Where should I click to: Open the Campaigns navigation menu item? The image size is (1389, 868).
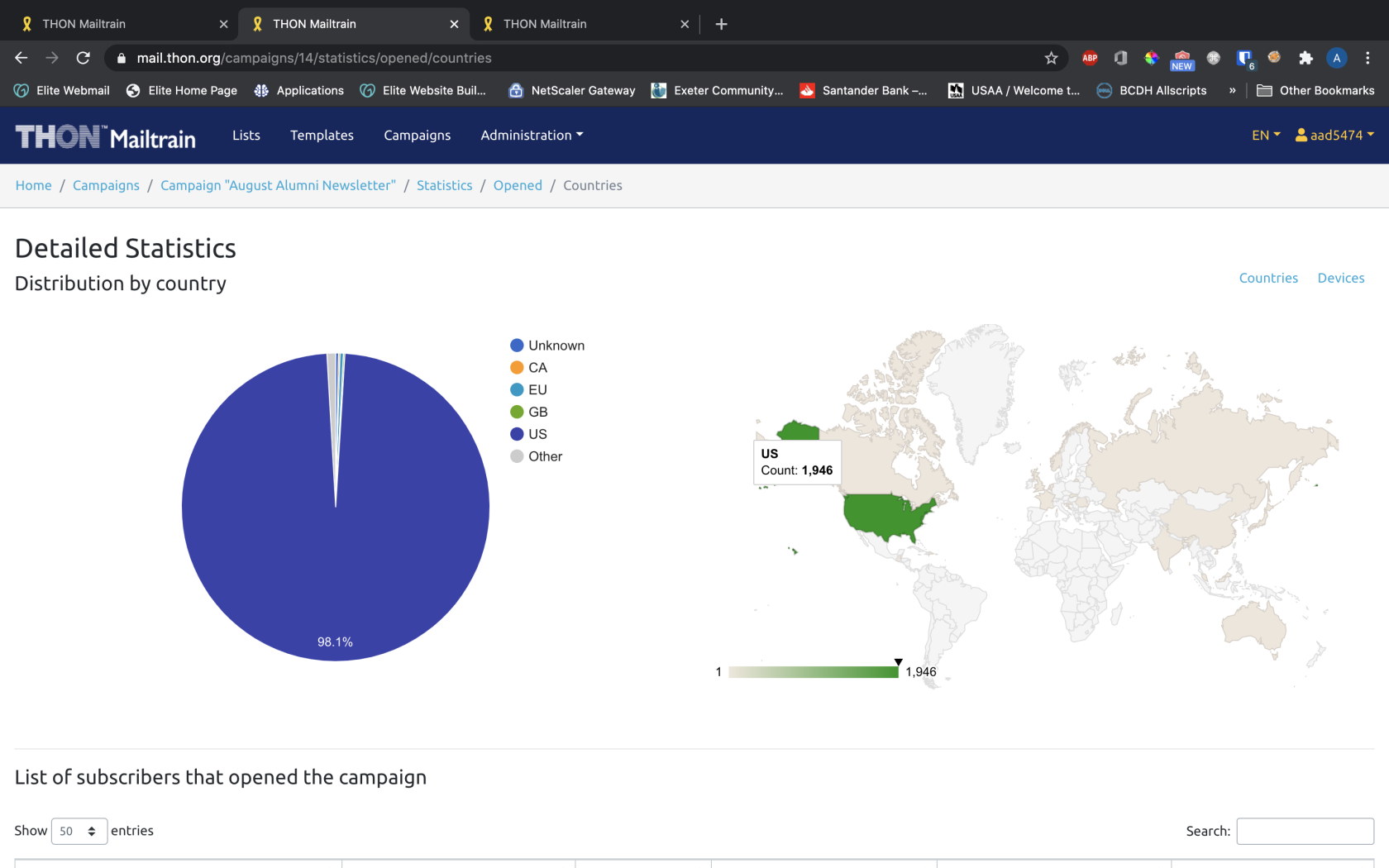coord(417,135)
